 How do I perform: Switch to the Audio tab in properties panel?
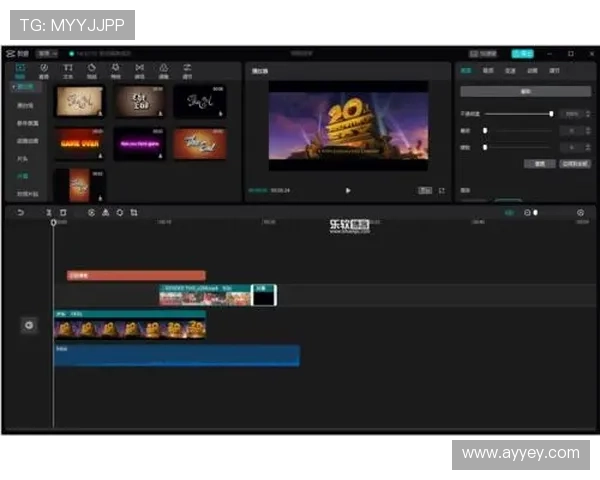point(488,70)
